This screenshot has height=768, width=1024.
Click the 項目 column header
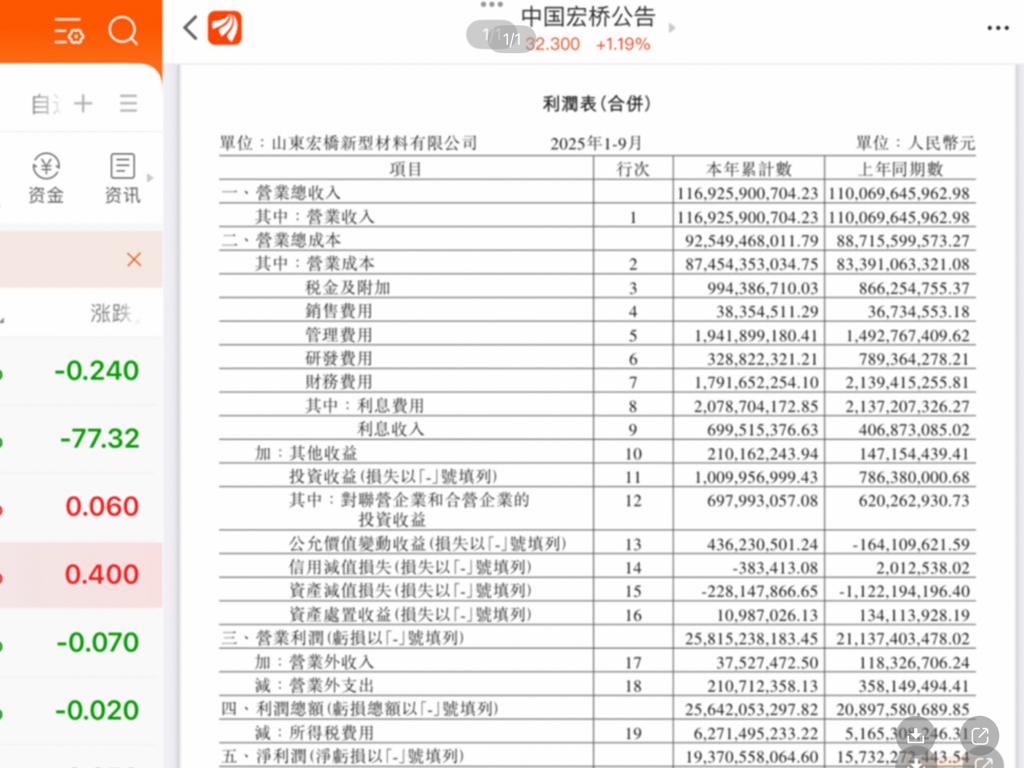[406, 168]
